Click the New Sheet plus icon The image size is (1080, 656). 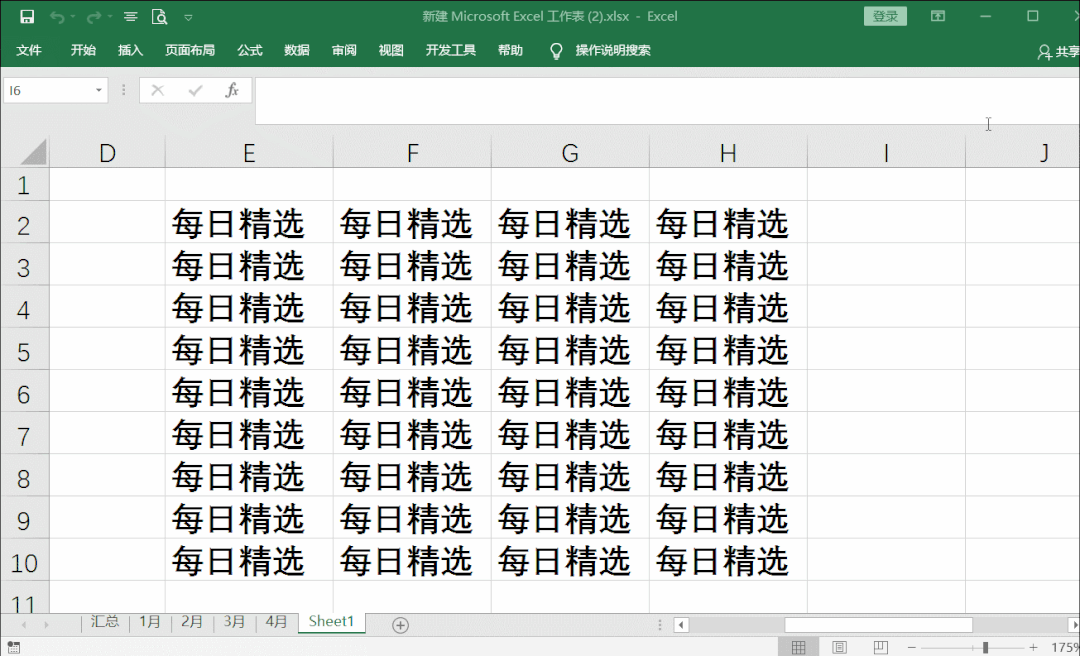[400, 625]
